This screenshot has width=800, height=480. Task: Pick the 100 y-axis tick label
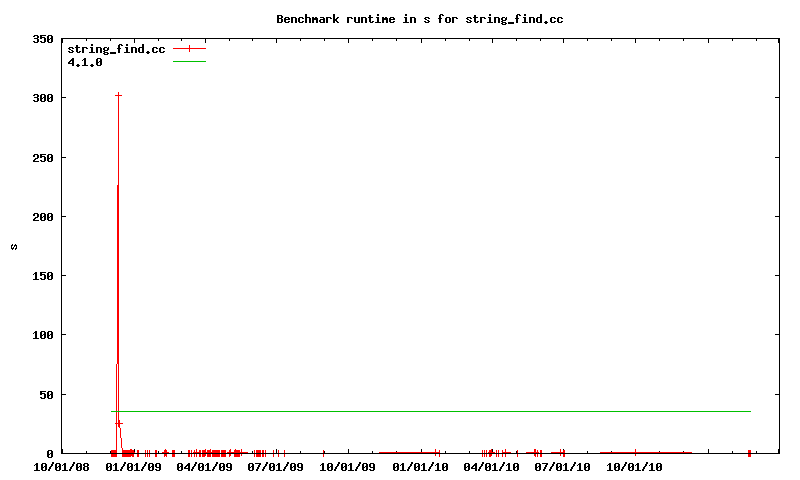pyautogui.click(x=42, y=335)
